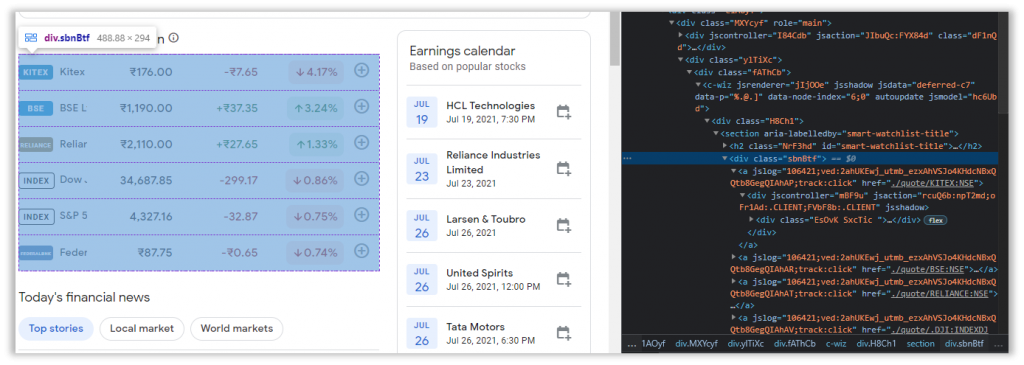The width and height of the screenshot is (1024, 365).
Task: Click the FEDERALBNK ticker badge
Action: (x=36, y=253)
